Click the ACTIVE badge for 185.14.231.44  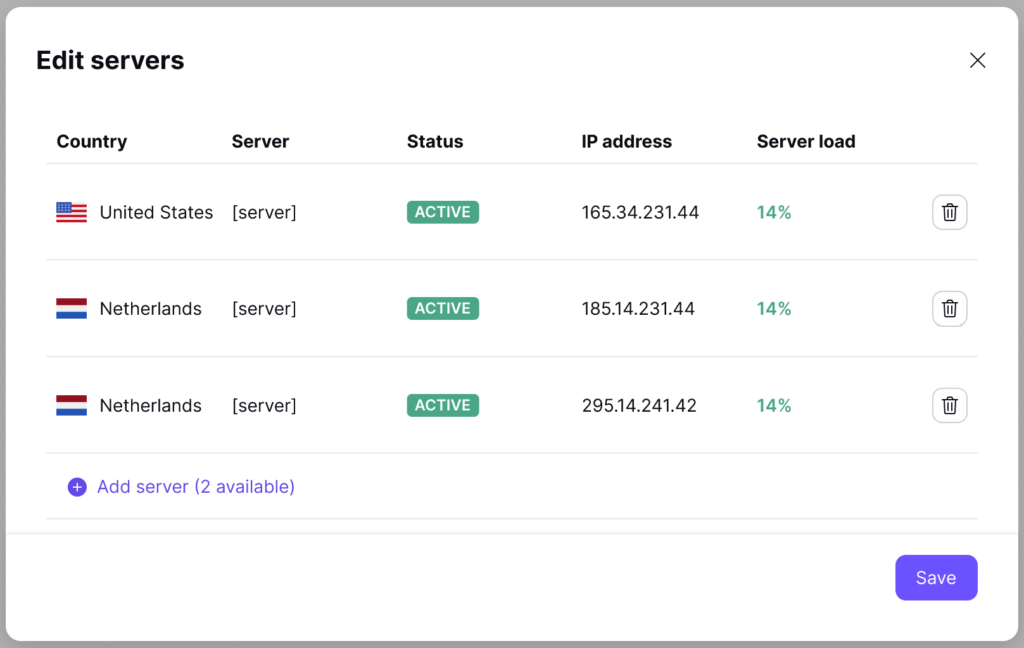443,308
